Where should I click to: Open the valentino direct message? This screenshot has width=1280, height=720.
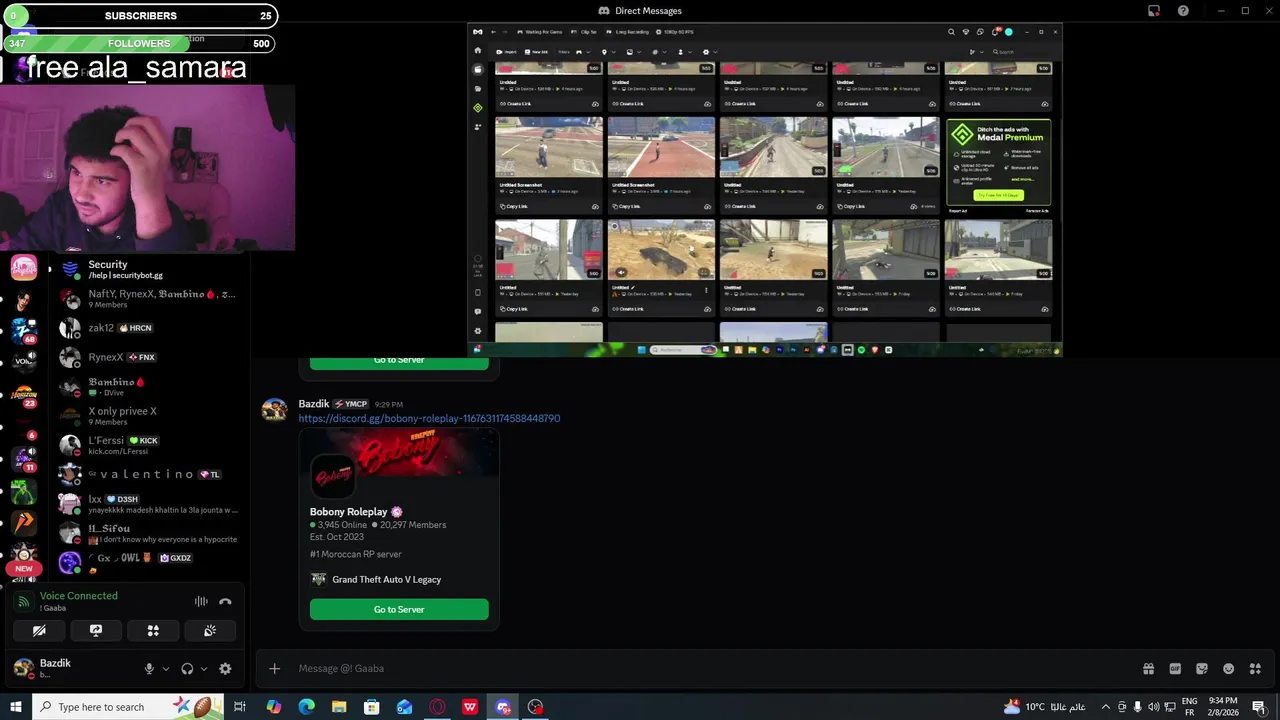click(148, 474)
